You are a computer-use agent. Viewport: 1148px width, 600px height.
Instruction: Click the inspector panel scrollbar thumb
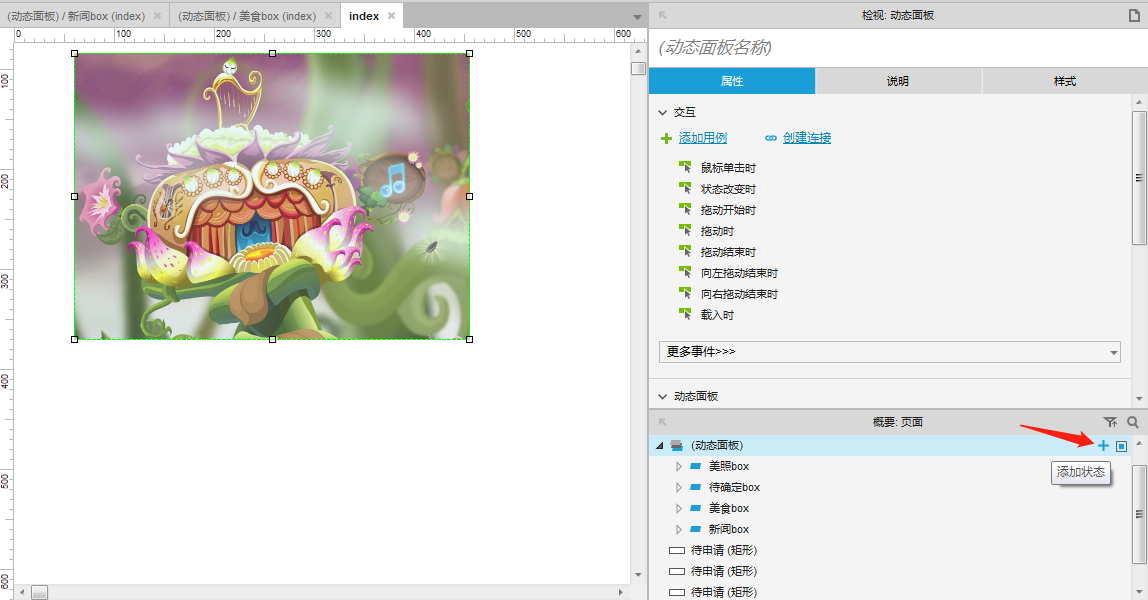click(1138, 178)
